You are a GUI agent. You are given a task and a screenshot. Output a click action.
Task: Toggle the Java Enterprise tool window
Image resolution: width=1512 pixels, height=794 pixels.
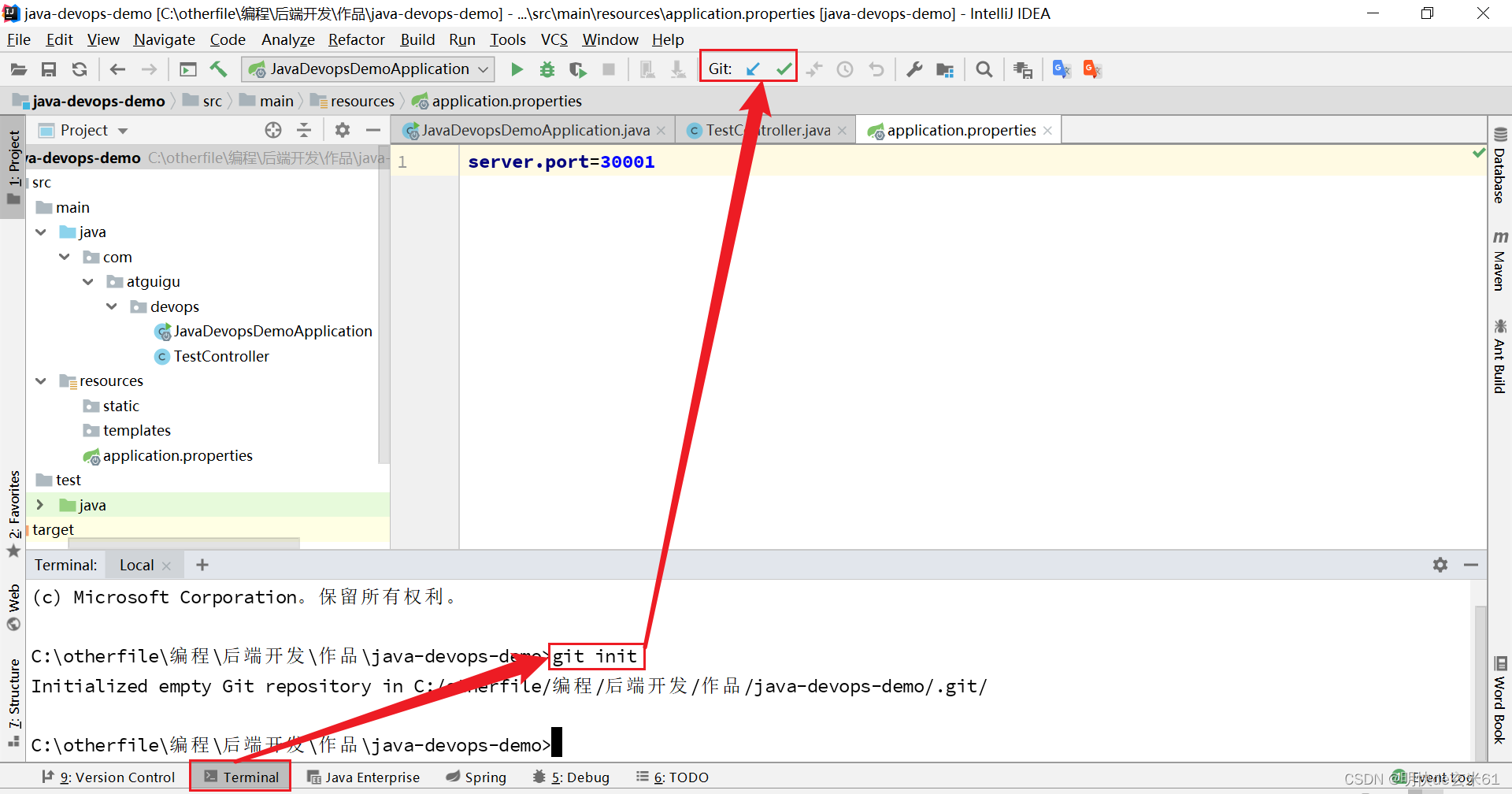point(363,777)
